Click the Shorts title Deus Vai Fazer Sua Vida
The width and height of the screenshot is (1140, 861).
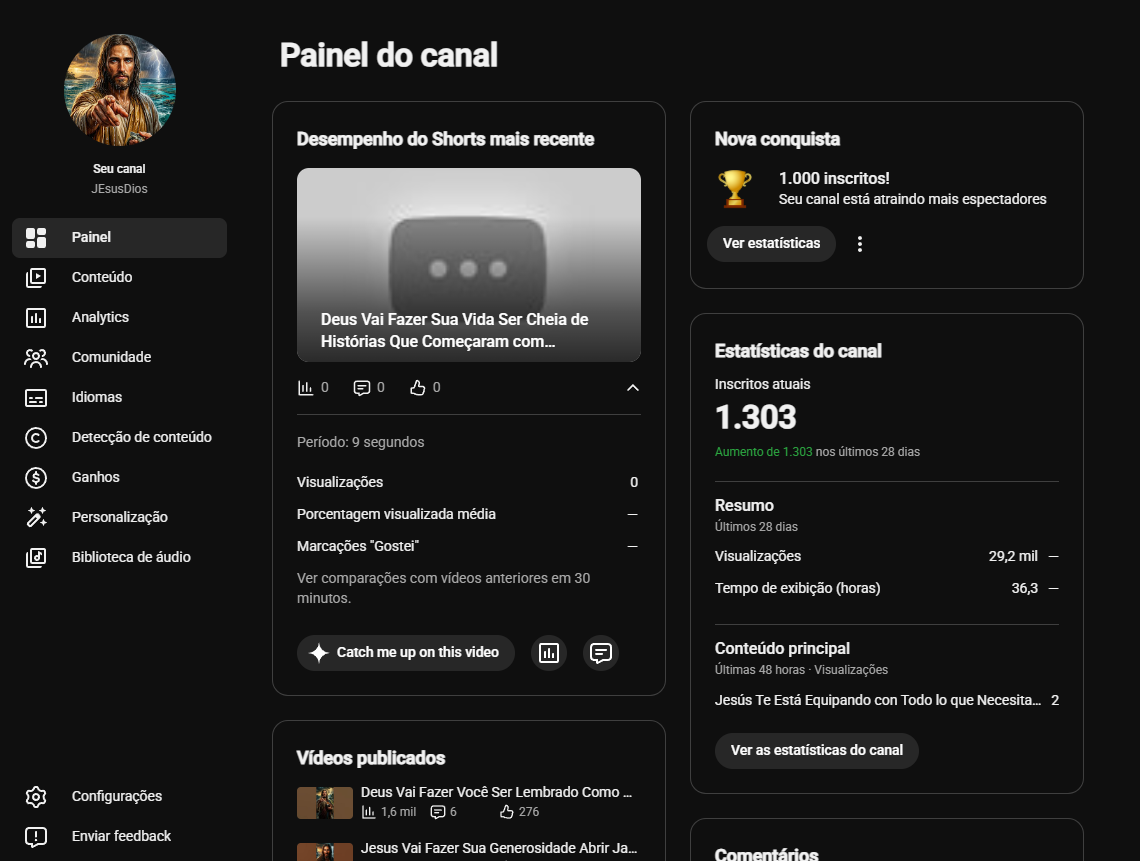click(454, 330)
